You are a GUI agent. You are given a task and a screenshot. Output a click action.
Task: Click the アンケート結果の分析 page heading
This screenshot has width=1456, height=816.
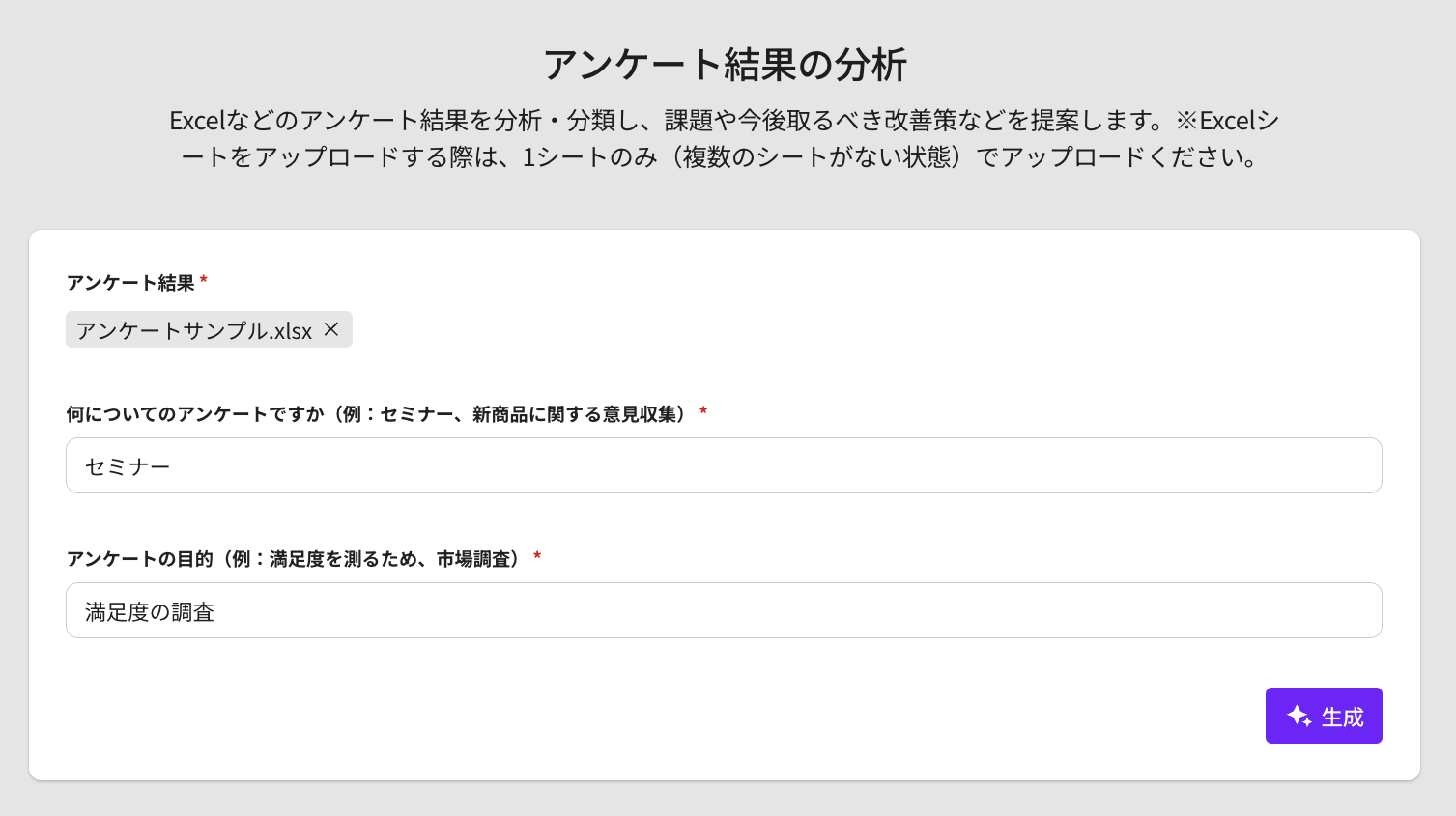click(725, 65)
